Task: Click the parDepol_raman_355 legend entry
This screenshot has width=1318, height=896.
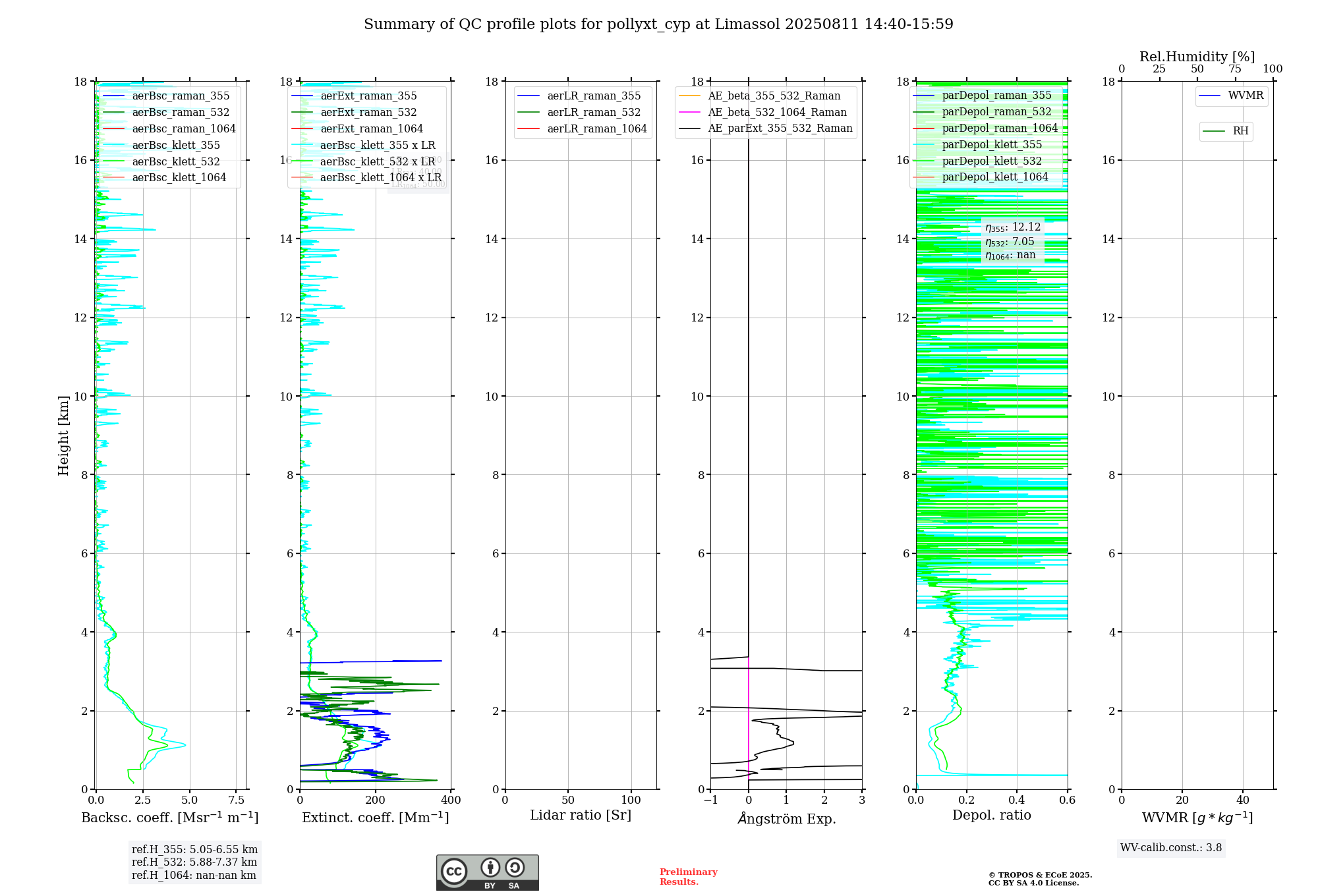Action: click(983, 96)
